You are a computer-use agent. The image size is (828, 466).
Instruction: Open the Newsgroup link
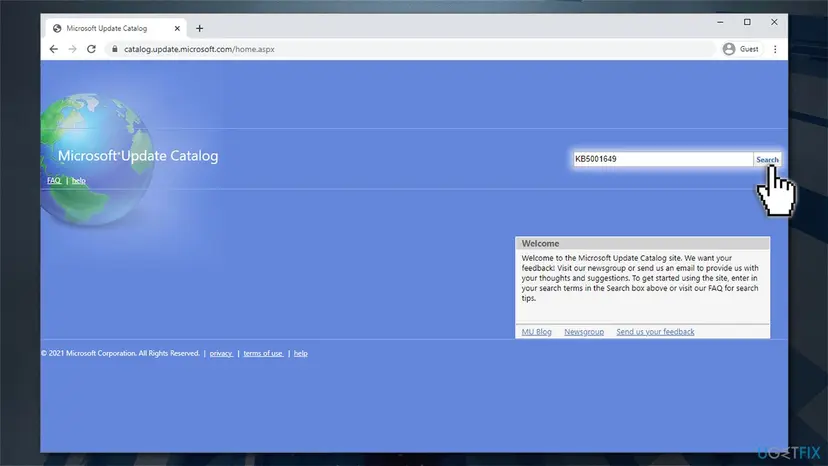[584, 332]
